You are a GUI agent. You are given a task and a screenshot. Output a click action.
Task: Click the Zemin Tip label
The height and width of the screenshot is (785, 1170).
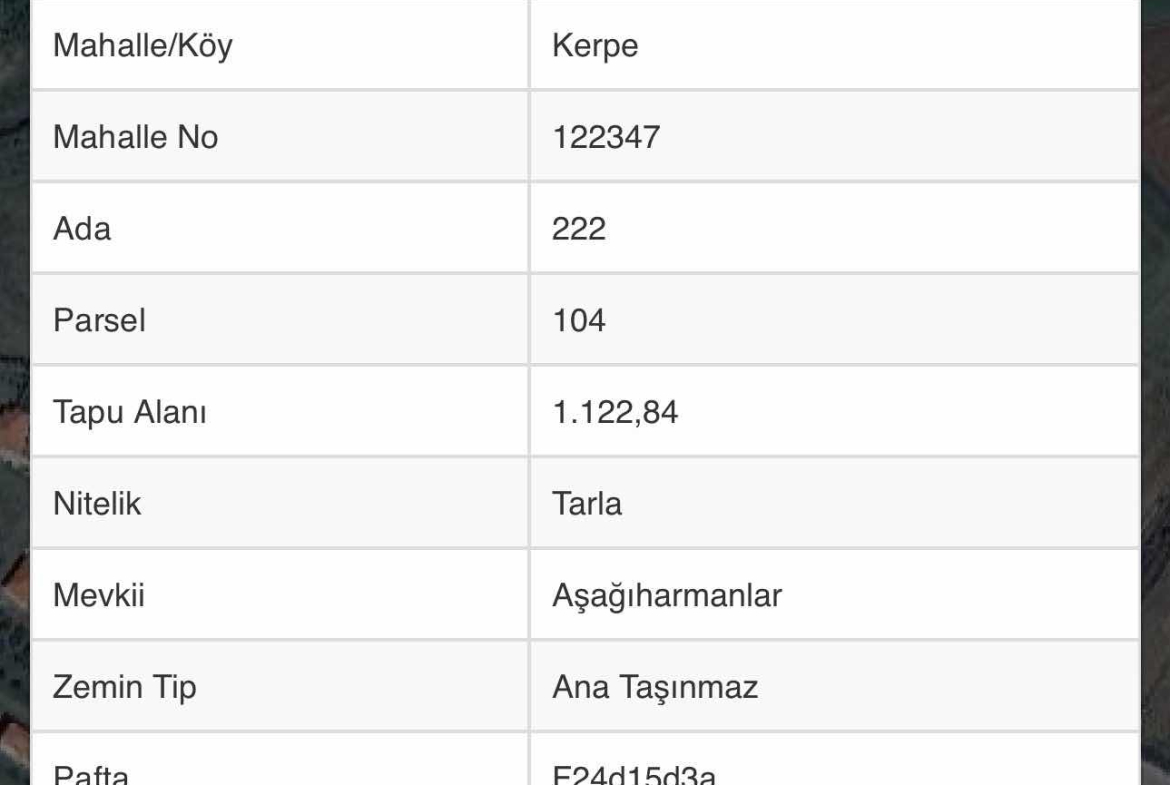point(125,688)
